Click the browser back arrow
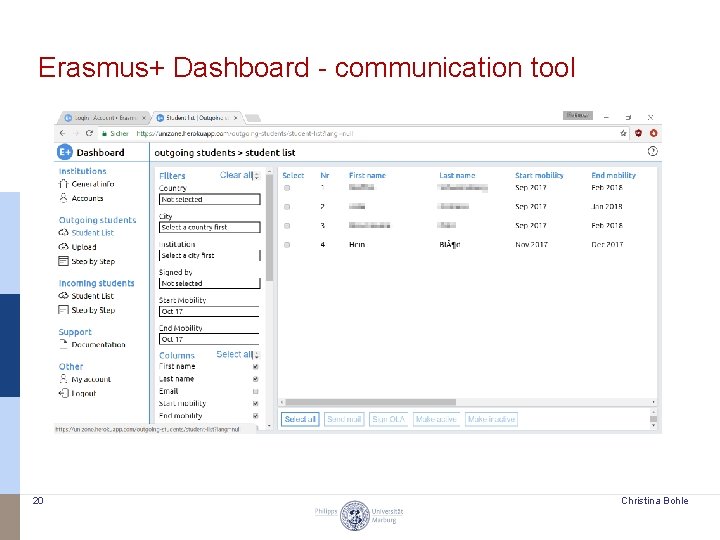720x540 pixels. coord(62,133)
